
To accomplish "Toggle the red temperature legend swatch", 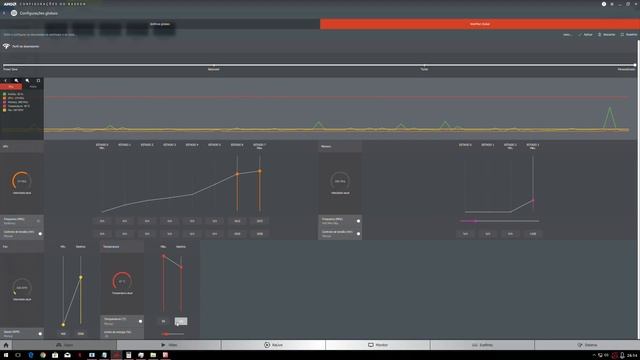I will tap(4, 106).
